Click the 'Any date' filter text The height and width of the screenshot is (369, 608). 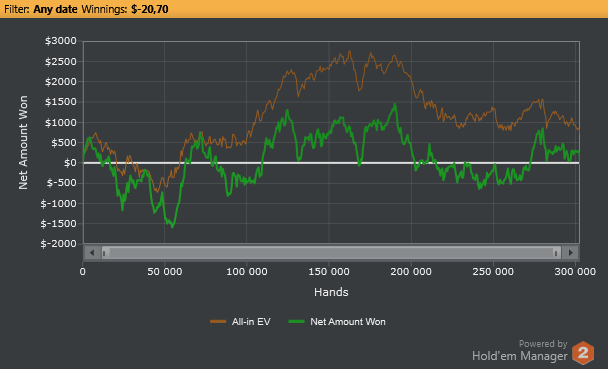(55, 9)
